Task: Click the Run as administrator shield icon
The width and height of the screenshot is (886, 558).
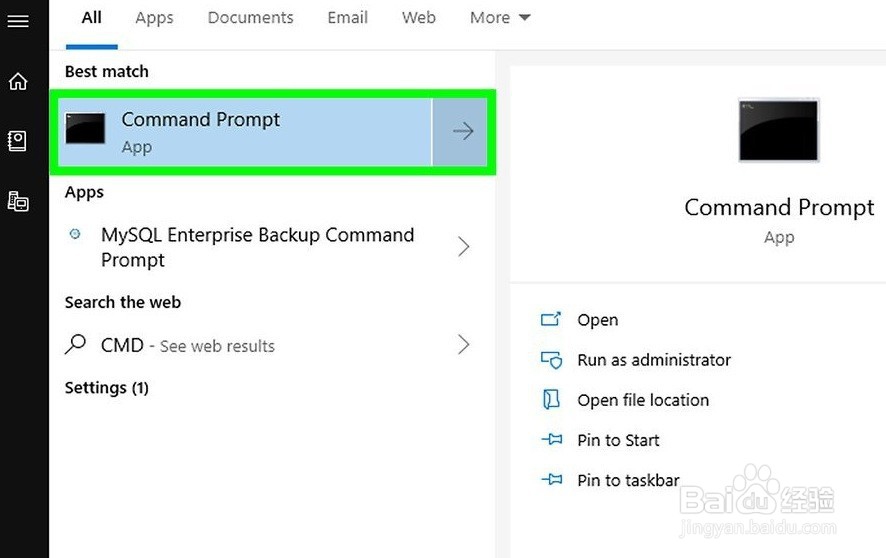Action: coord(551,360)
